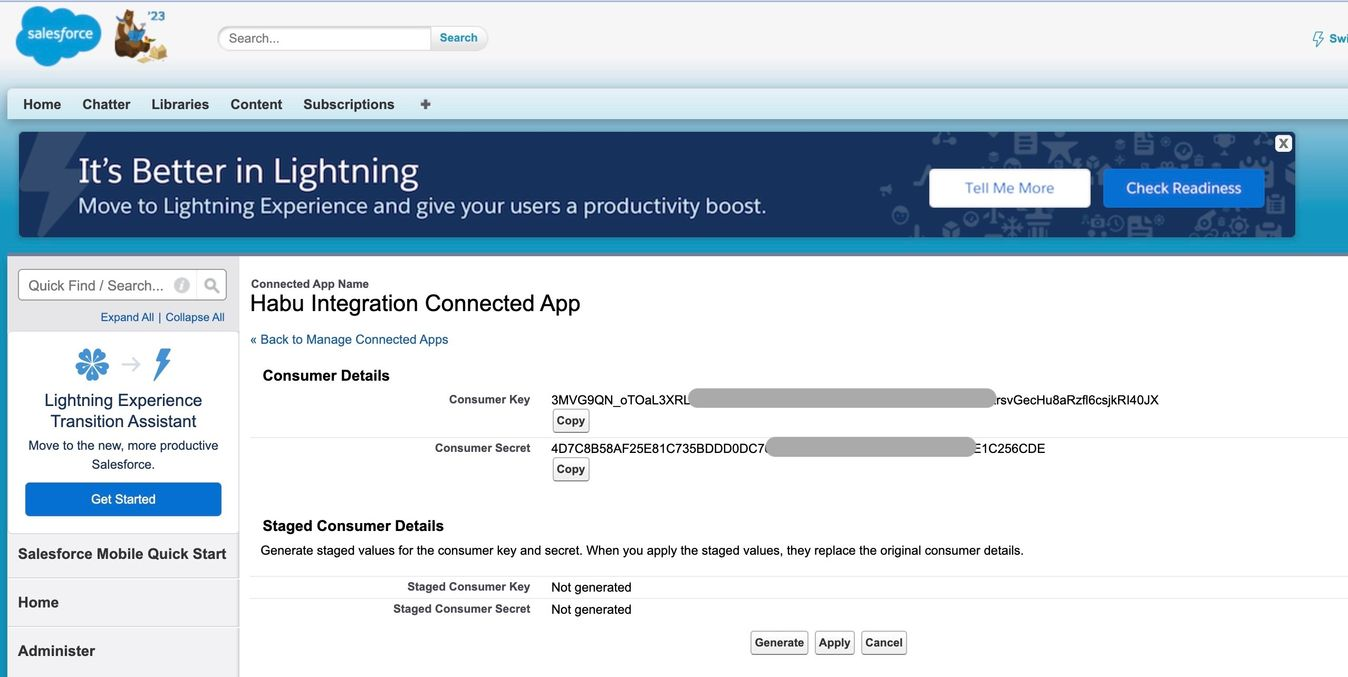
Task: Open all tabs with plus icon
Action: (425, 104)
